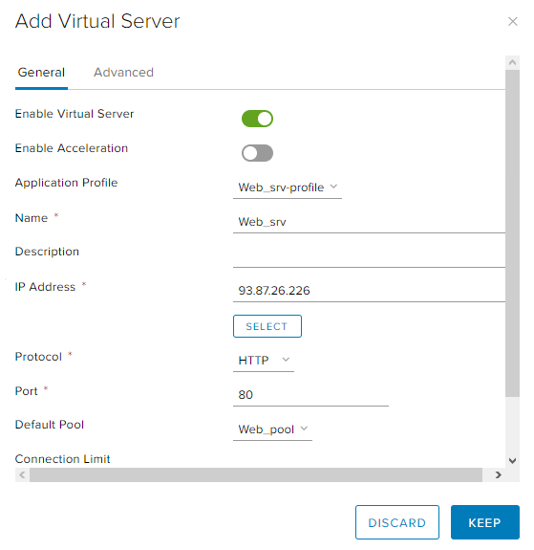Viewport: 534px width, 550px height.
Task: Click the Add Virtual Server title
Action: point(98,21)
